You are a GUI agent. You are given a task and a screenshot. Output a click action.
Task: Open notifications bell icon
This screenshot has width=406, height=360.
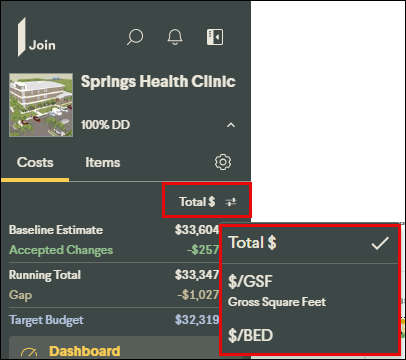coord(175,37)
